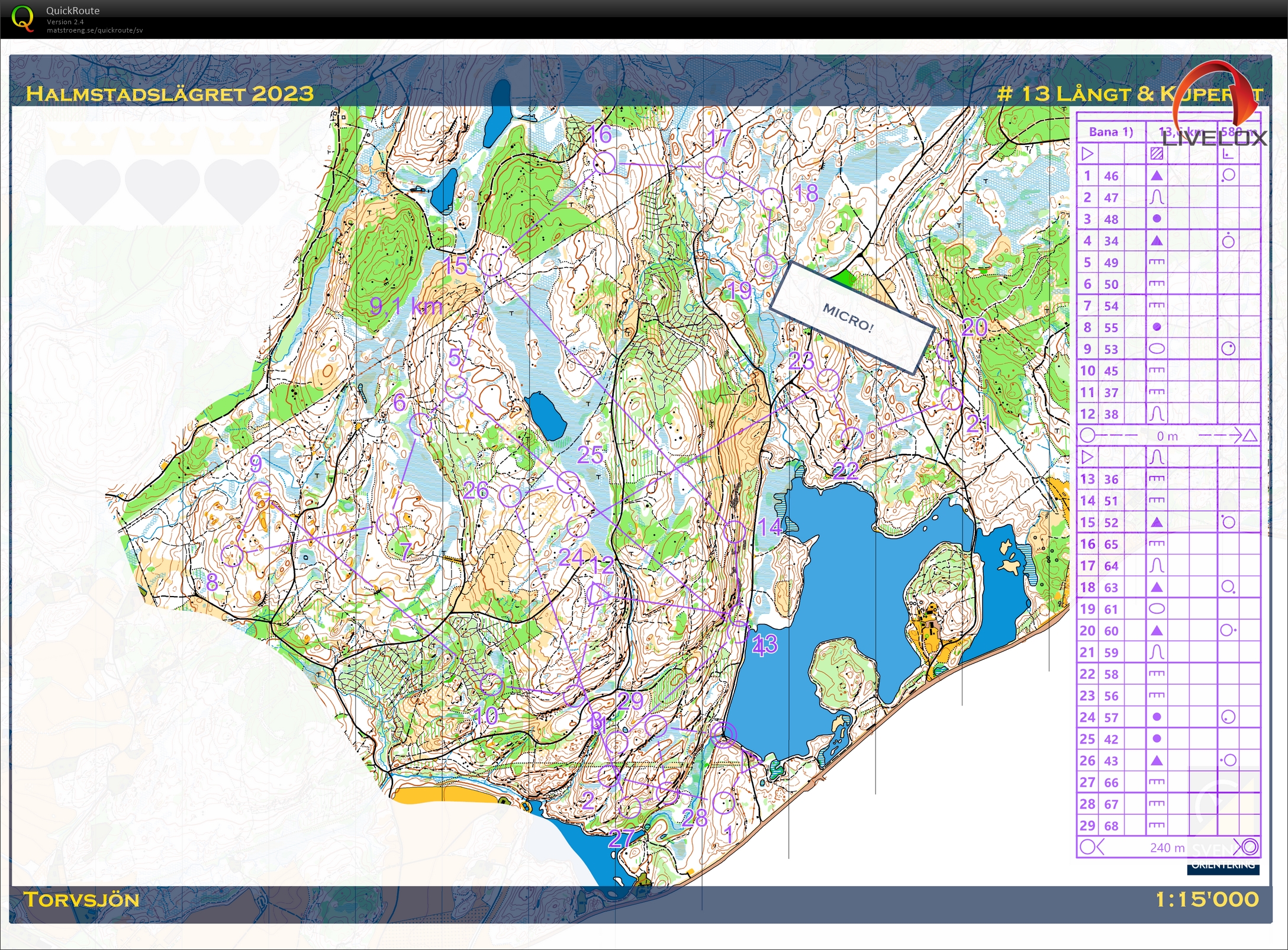Click control code 65 in the table

(x=1111, y=544)
